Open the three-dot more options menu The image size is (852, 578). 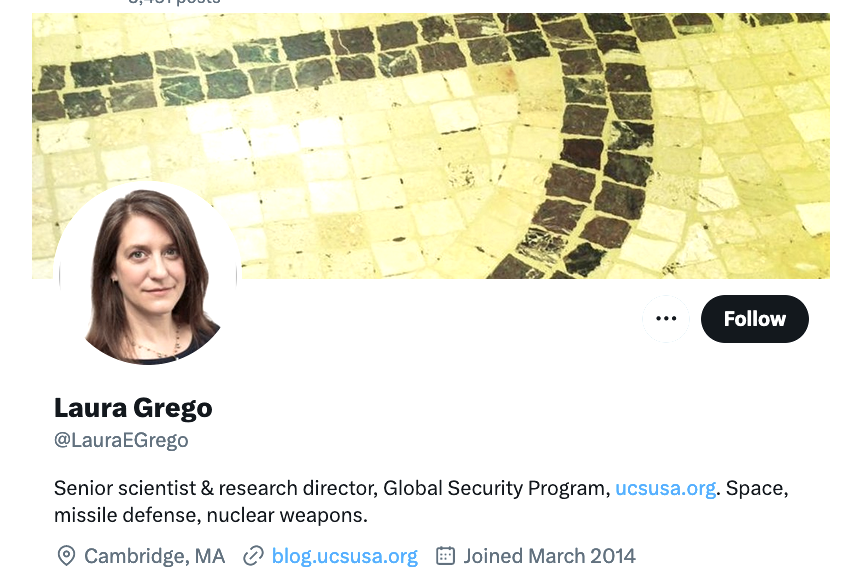point(666,319)
